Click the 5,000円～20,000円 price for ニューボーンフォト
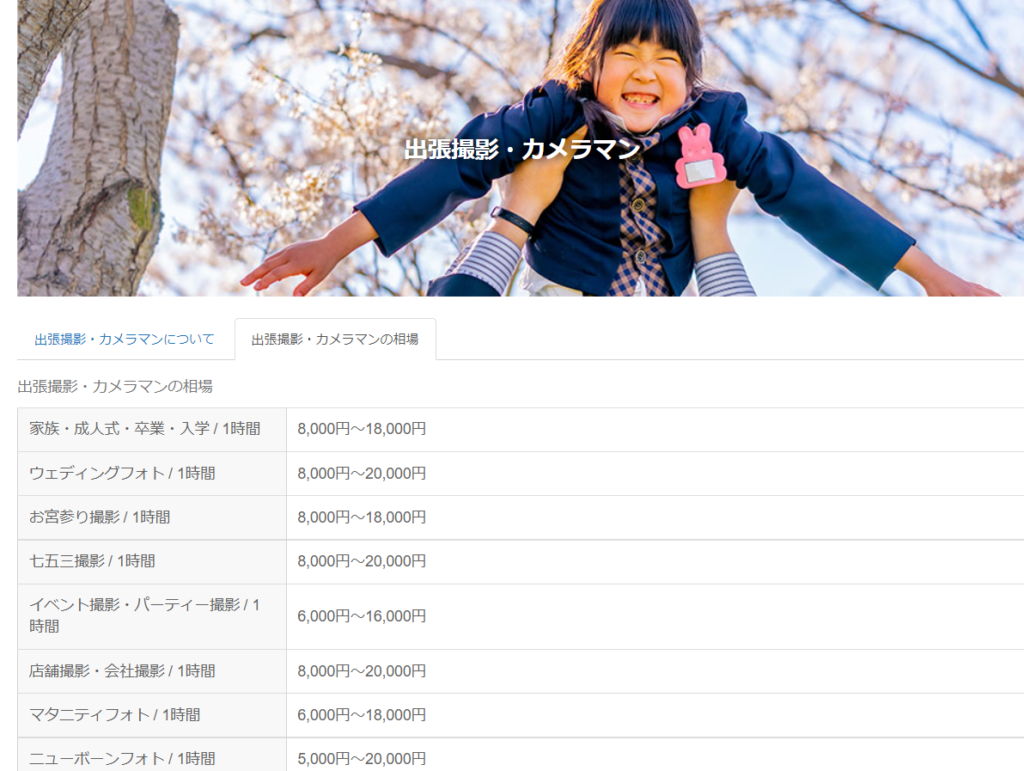 (362, 759)
